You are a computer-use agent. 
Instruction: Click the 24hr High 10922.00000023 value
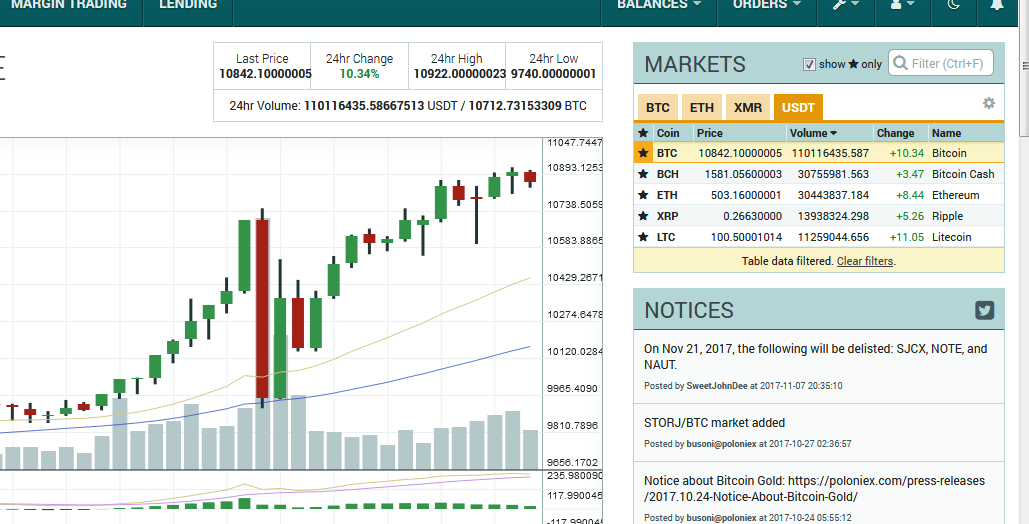click(x=459, y=74)
